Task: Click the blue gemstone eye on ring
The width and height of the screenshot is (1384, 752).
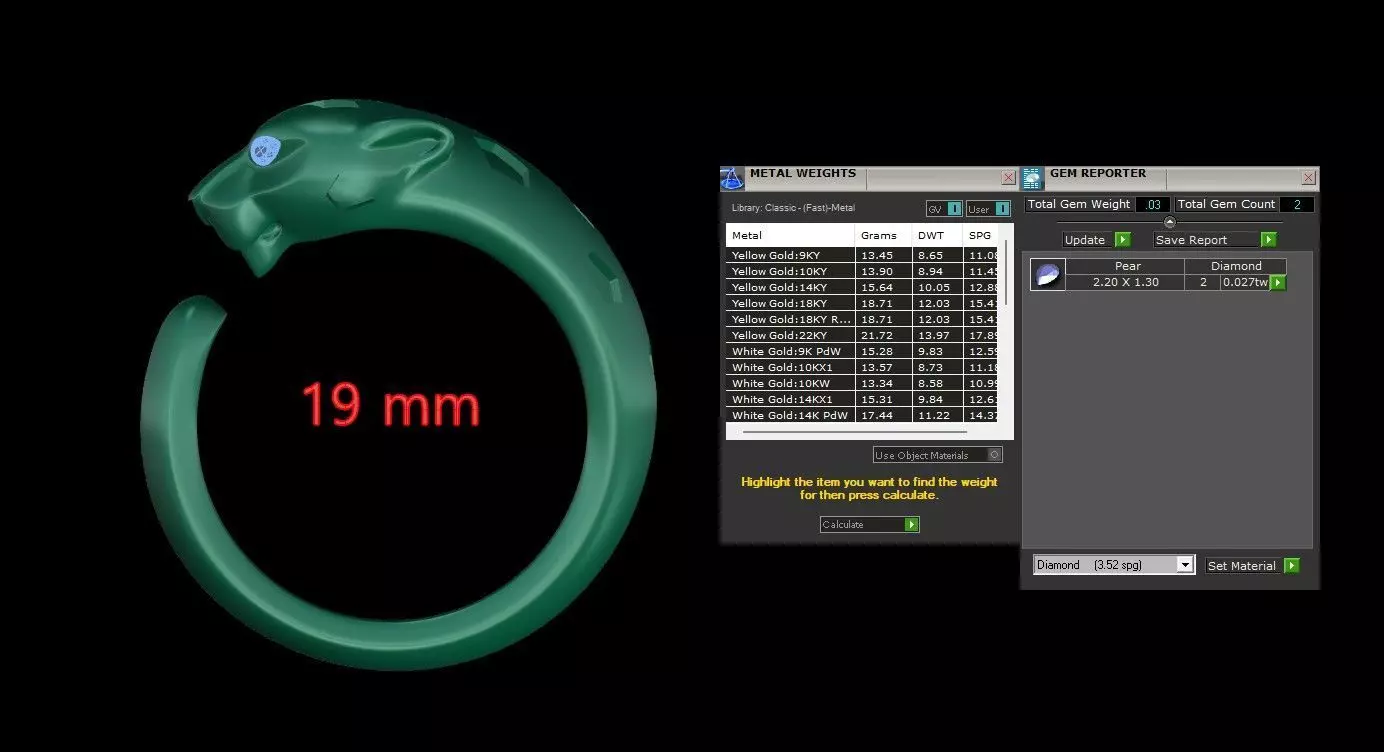Action: tap(263, 150)
